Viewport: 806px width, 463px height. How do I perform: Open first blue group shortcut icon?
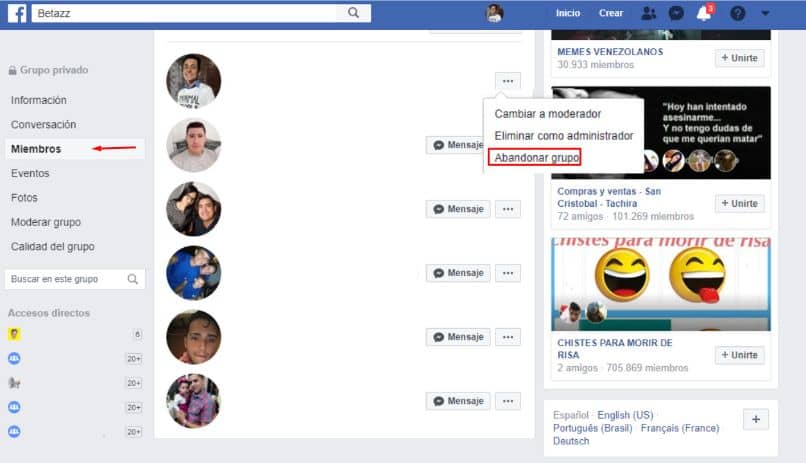[14, 359]
